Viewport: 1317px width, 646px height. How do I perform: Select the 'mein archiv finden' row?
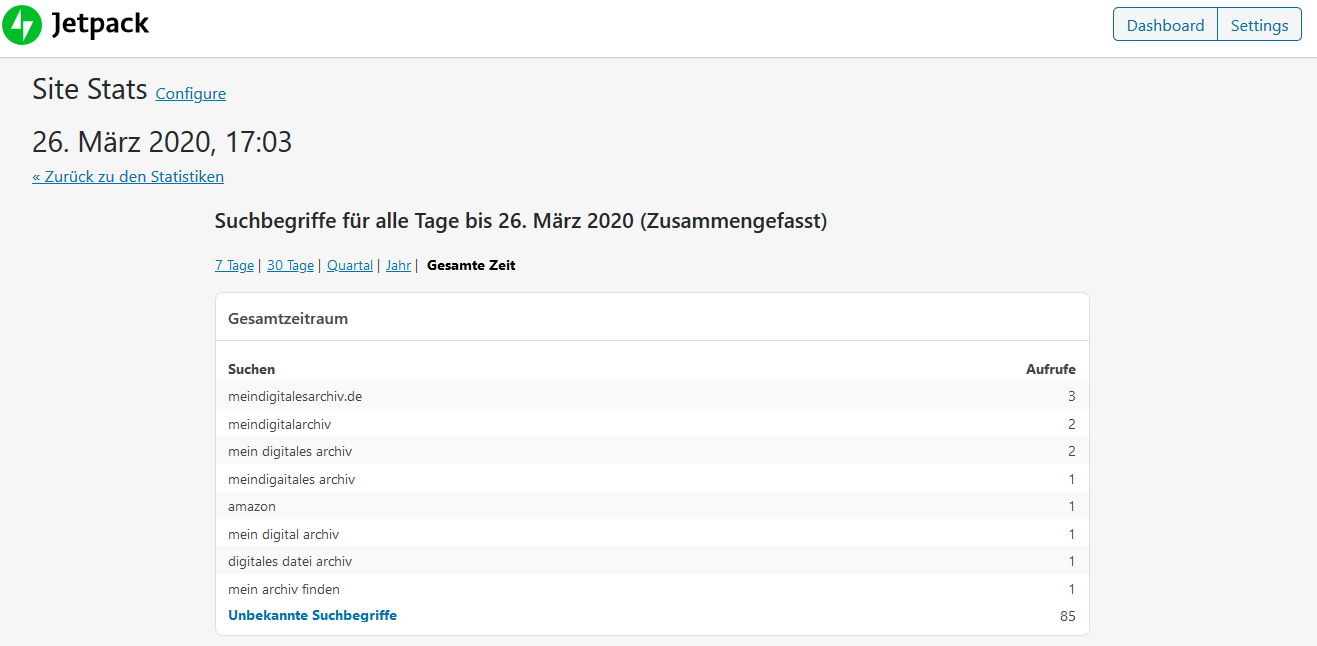[x=284, y=590]
